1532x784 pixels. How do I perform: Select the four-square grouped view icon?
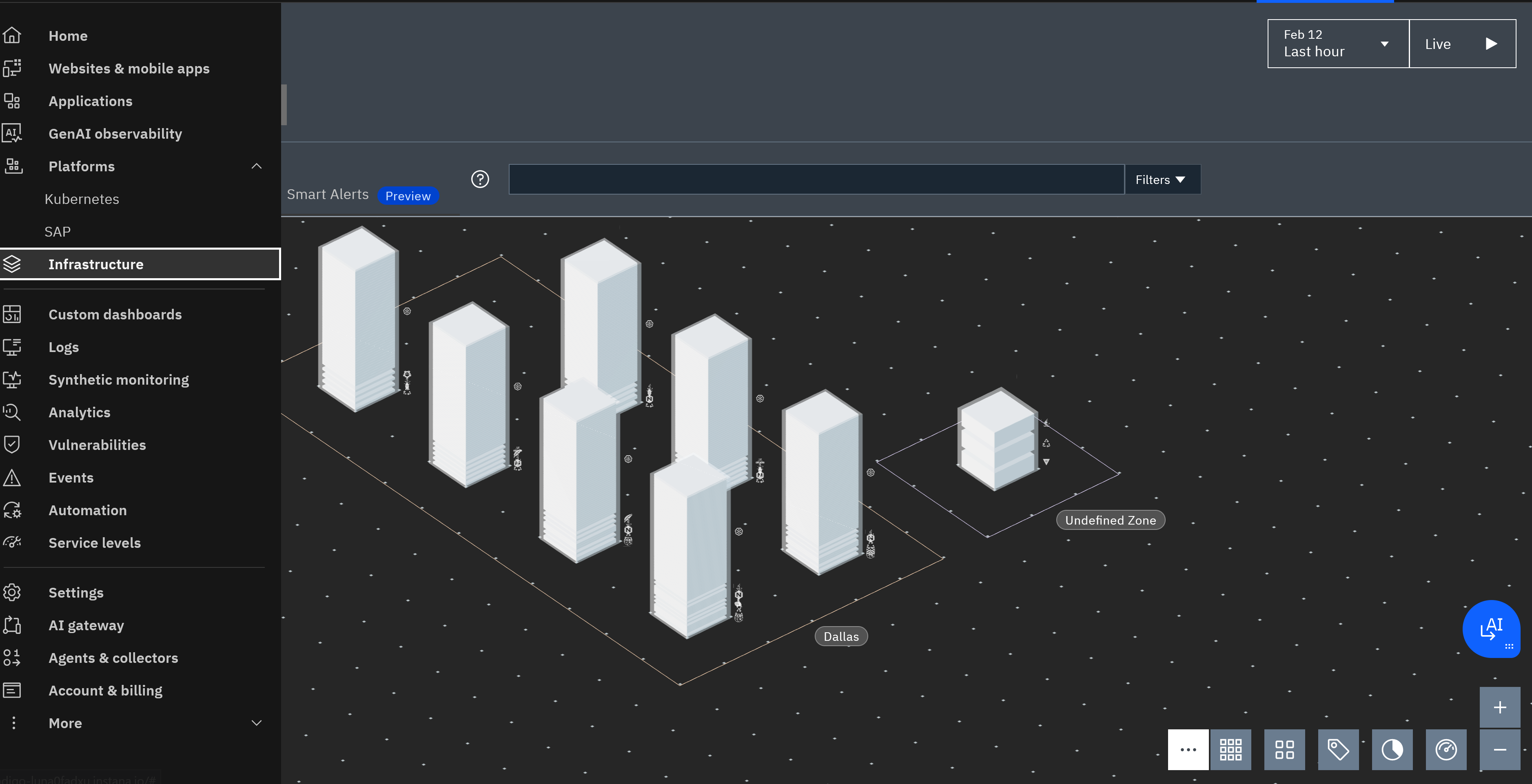pyautogui.click(x=1285, y=749)
